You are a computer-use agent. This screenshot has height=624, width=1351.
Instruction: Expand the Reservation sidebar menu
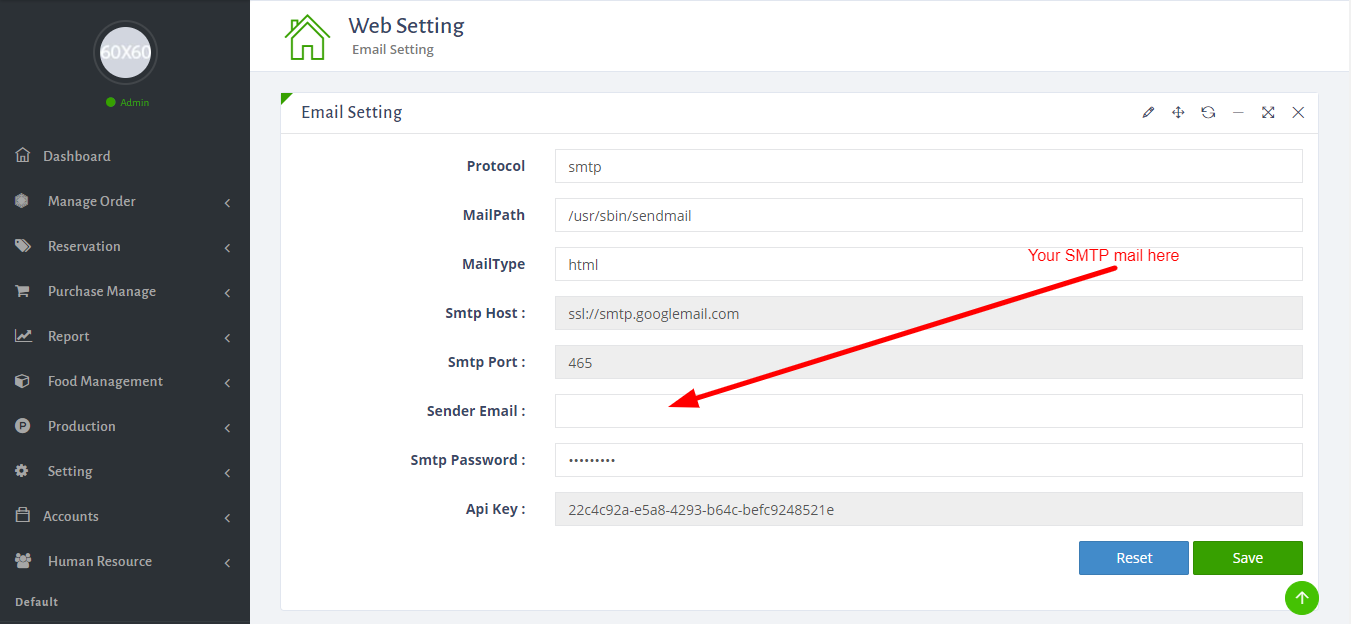click(84, 246)
